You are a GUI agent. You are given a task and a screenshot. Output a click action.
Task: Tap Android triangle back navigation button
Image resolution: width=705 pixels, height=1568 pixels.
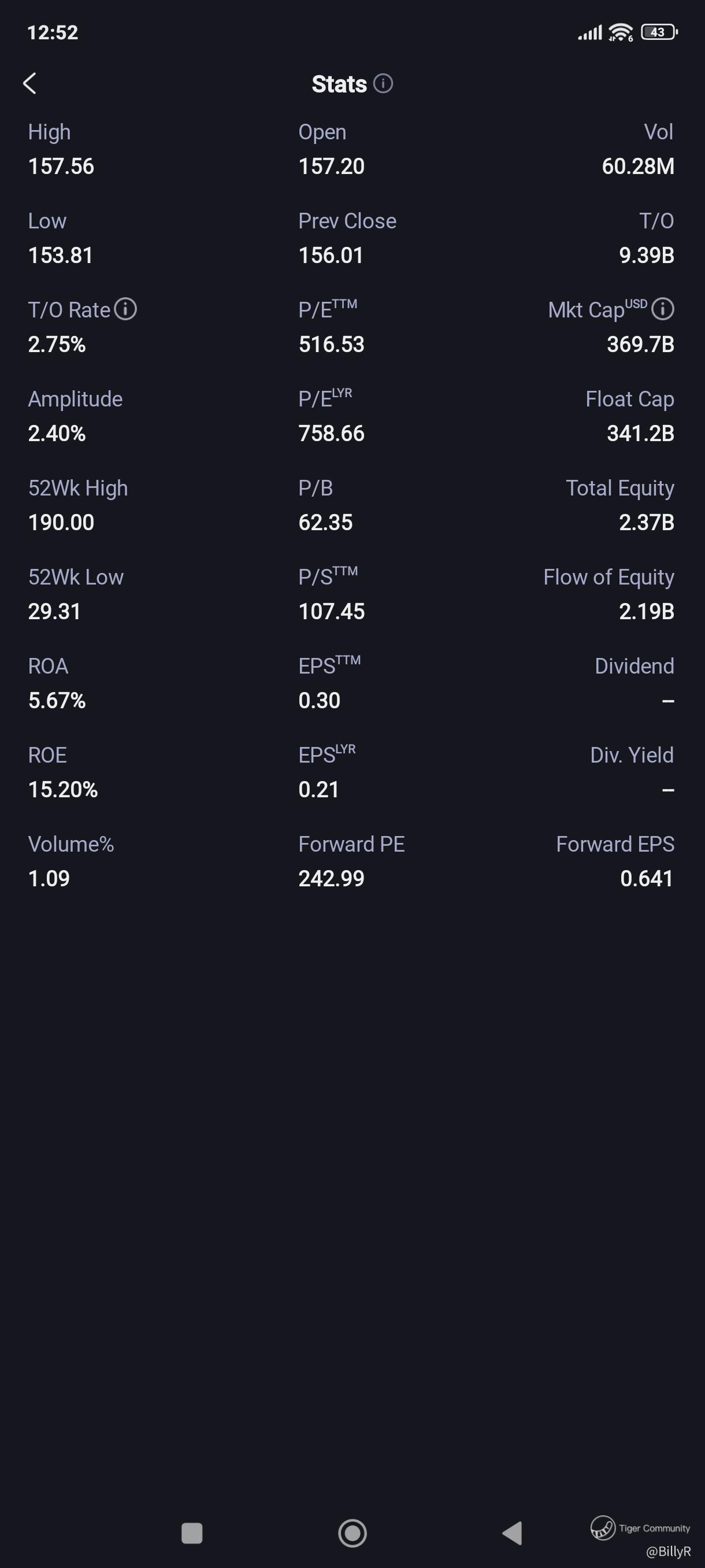point(512,1533)
